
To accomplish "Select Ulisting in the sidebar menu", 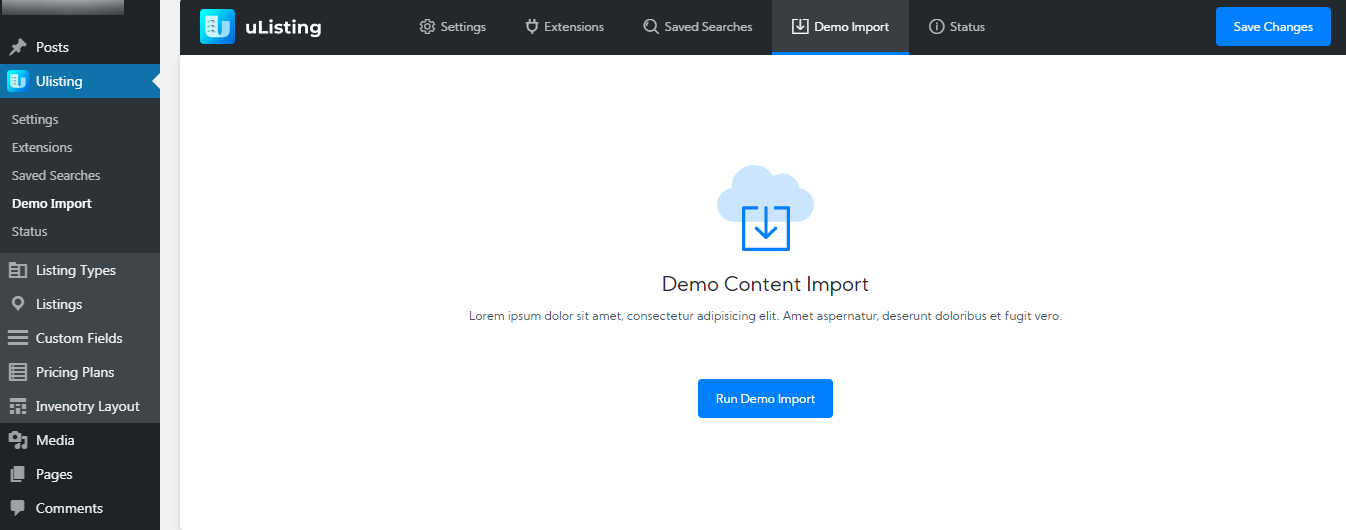I will click(80, 81).
